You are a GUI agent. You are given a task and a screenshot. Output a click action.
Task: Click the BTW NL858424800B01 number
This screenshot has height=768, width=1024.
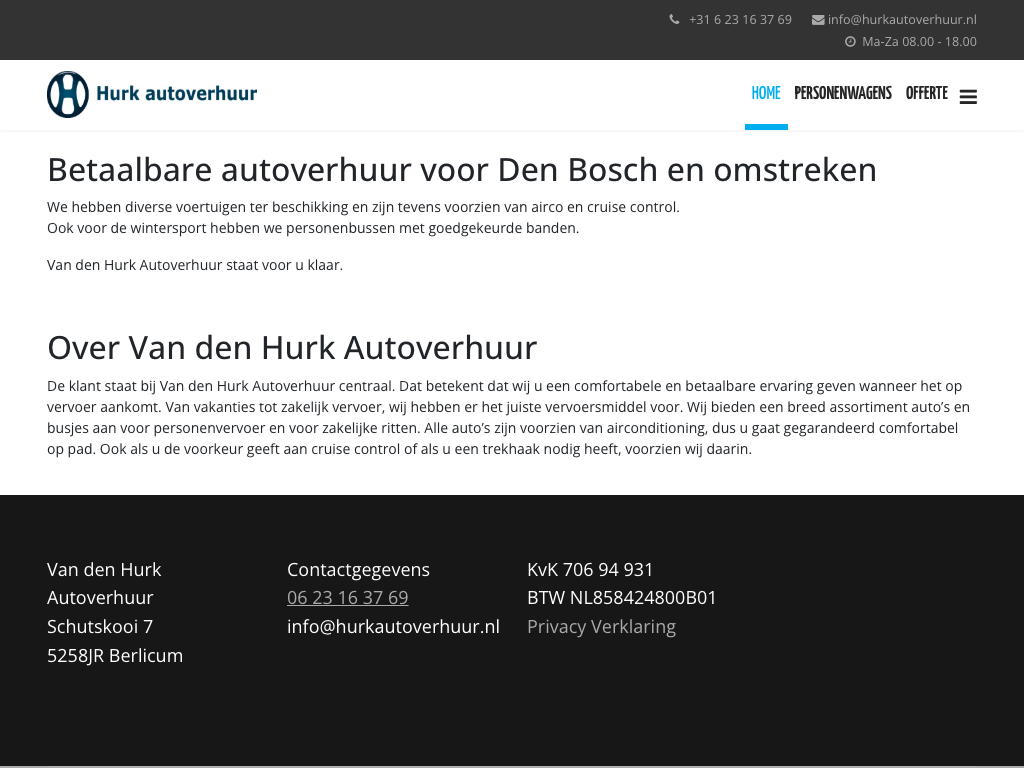click(621, 598)
